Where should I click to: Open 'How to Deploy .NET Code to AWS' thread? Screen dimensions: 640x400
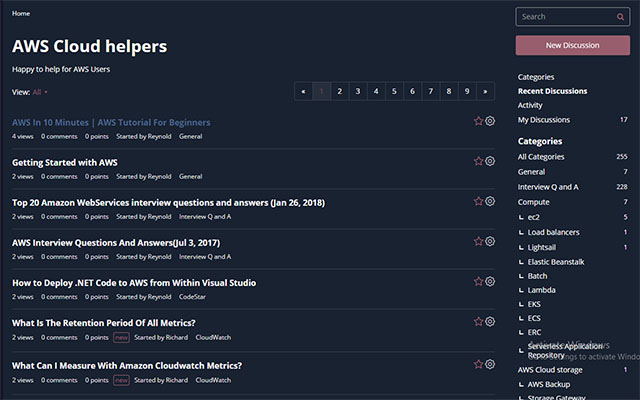[134, 283]
